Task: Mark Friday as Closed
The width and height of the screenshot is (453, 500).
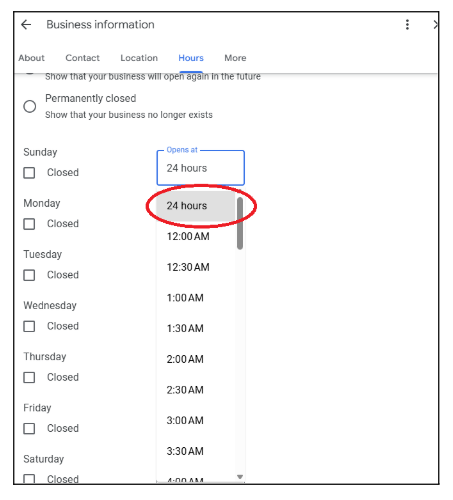Action: coord(29,428)
